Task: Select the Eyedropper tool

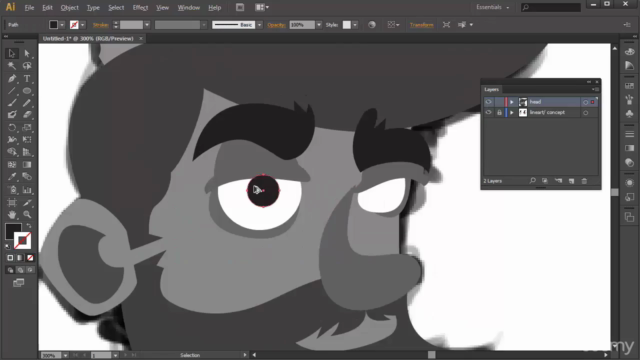Action: click(x=11, y=177)
